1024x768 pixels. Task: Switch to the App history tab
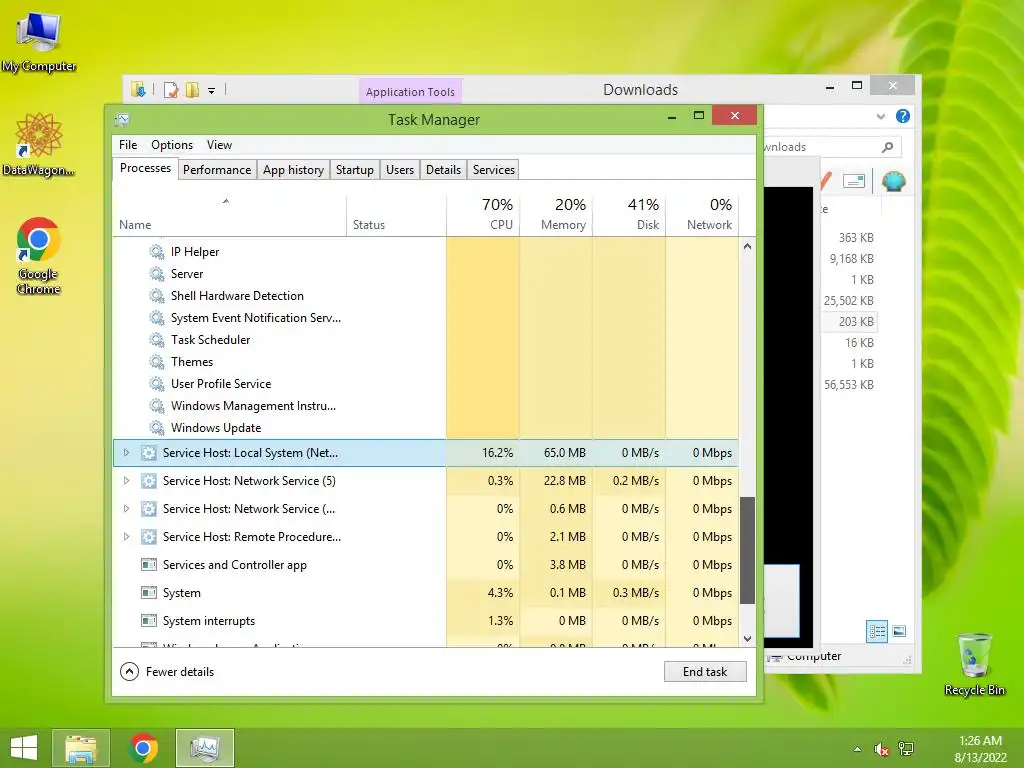coord(293,170)
